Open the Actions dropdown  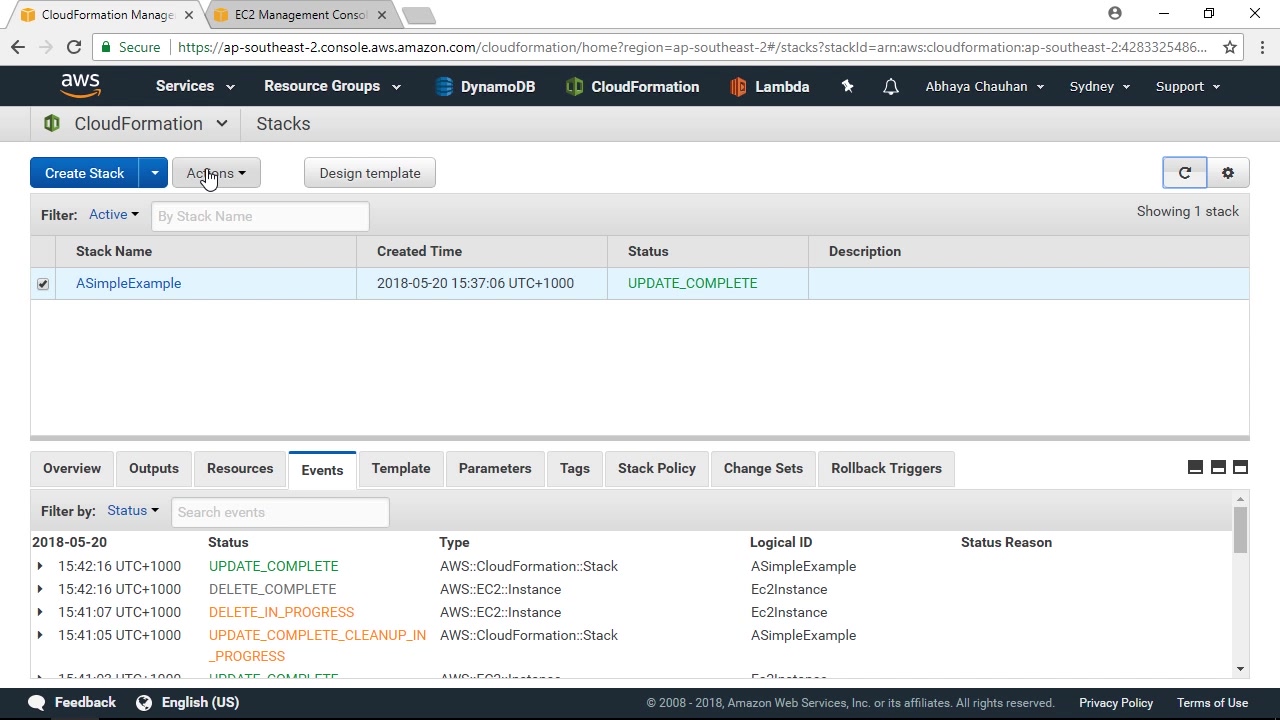216,173
